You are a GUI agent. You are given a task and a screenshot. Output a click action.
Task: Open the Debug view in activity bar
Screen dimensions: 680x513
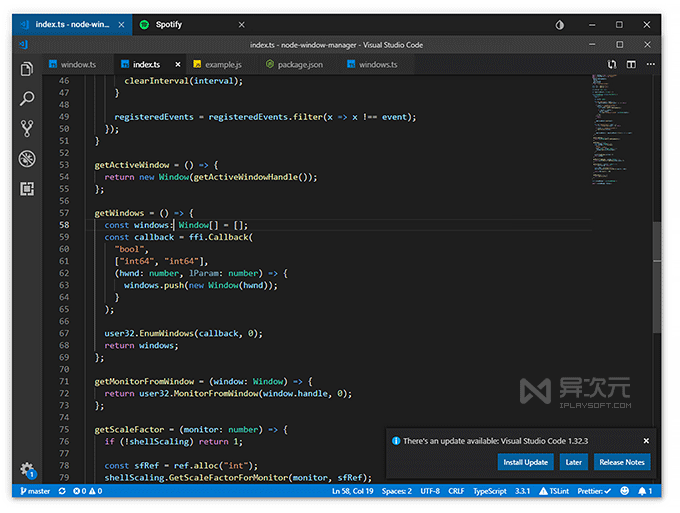click(x=27, y=159)
